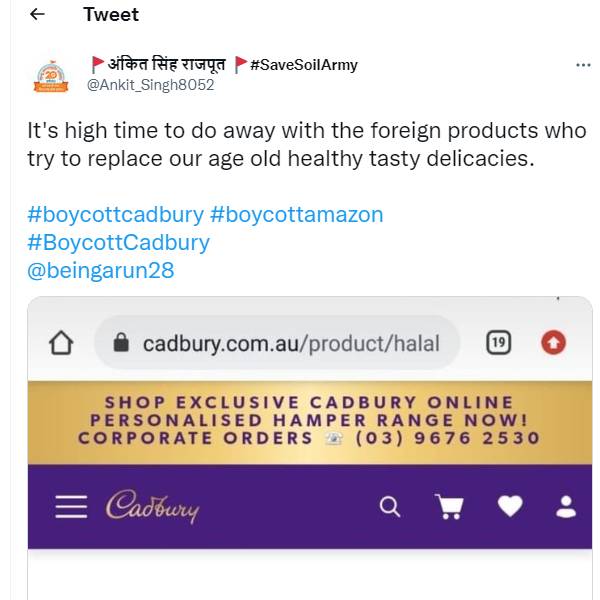Open the @beingarun28 mention
The width and height of the screenshot is (600, 600).
[x=100, y=270]
